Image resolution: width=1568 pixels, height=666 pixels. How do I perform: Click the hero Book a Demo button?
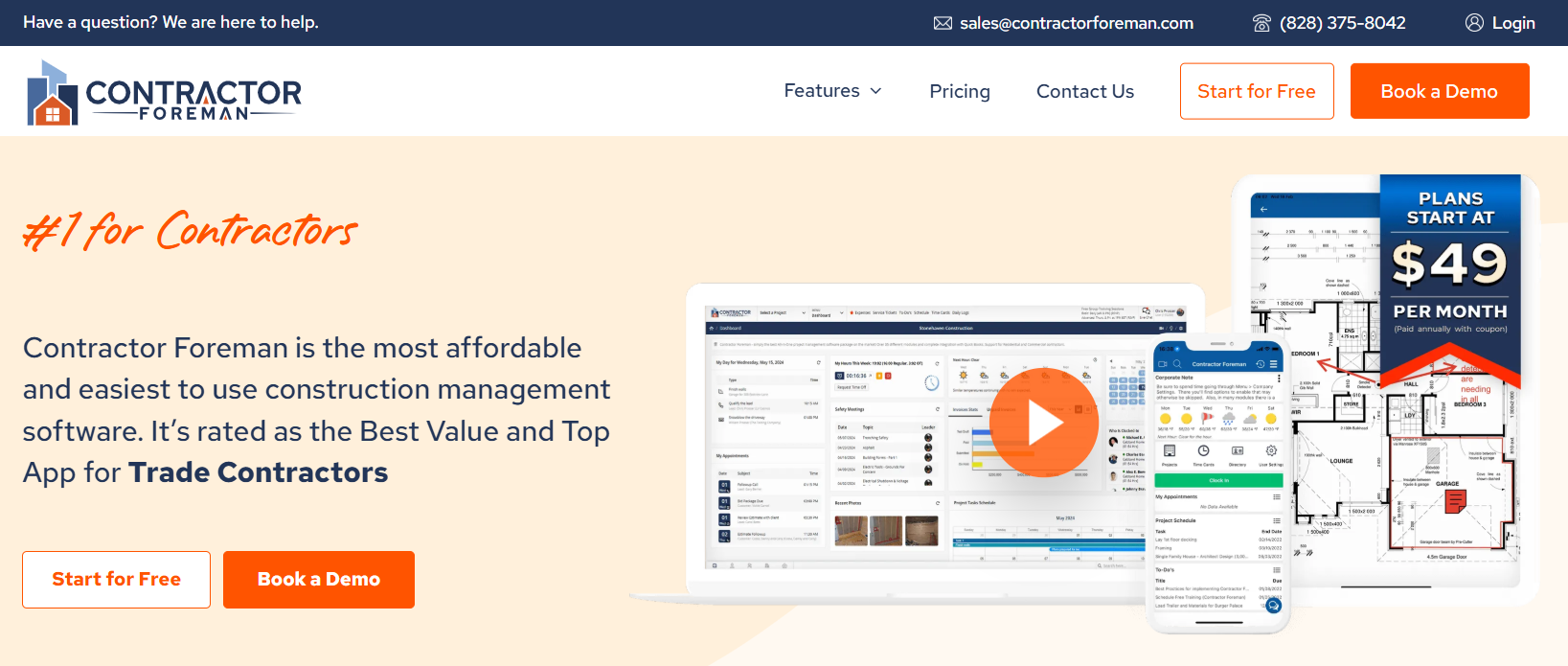click(x=319, y=580)
